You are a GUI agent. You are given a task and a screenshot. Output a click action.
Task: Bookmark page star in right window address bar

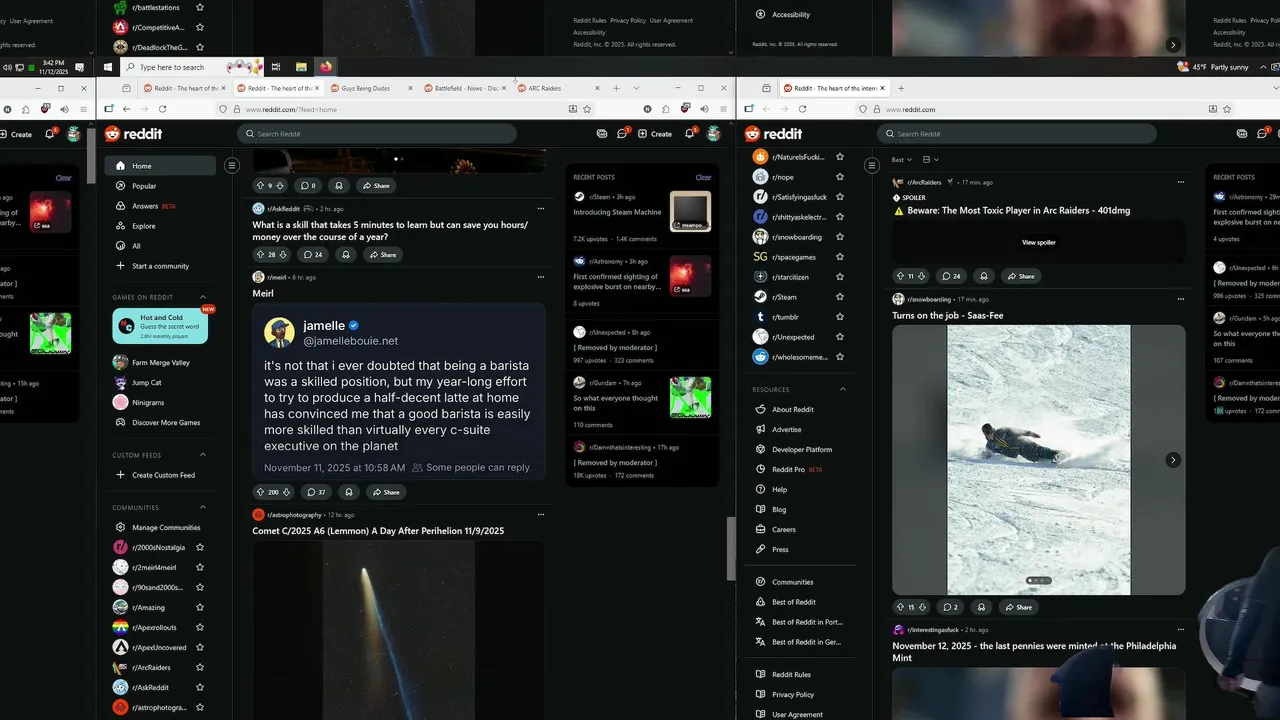click(x=1227, y=109)
